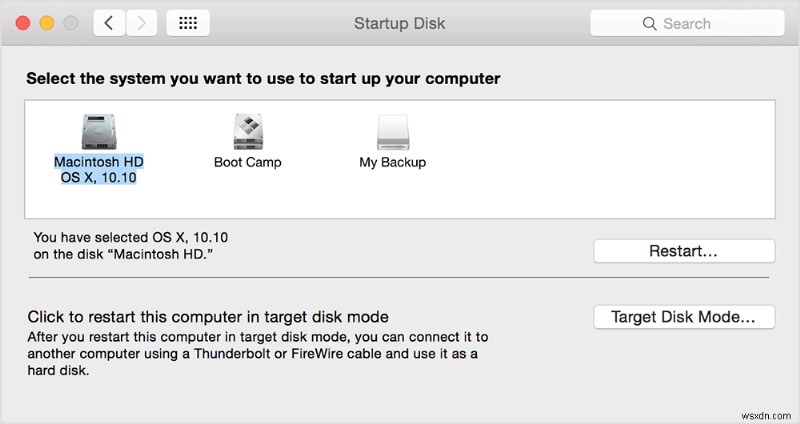800x424 pixels.
Task: Focus the Search input field
Action: [x=700, y=23]
